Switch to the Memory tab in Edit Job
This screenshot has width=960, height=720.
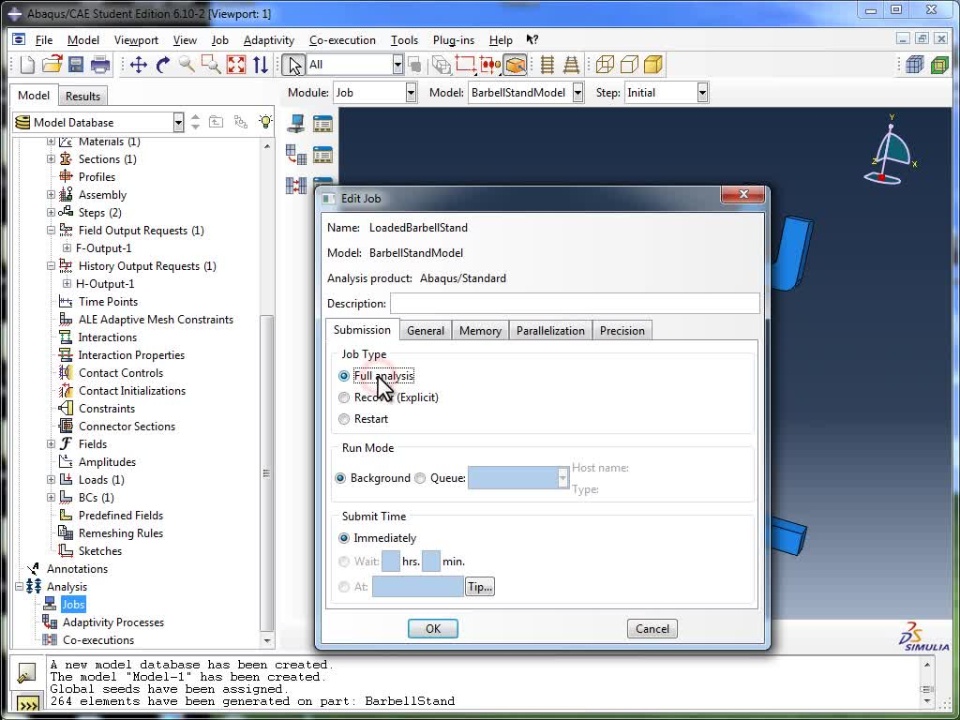point(480,331)
